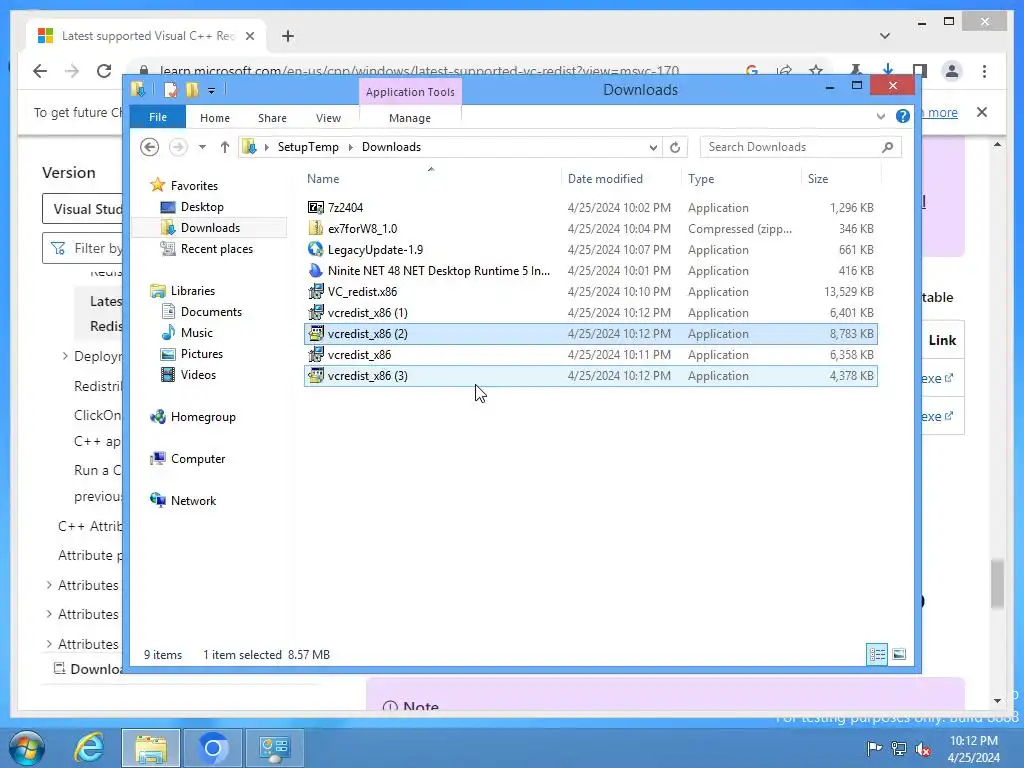
Task: Open recent locations dropdown arrow
Action: tap(202, 147)
